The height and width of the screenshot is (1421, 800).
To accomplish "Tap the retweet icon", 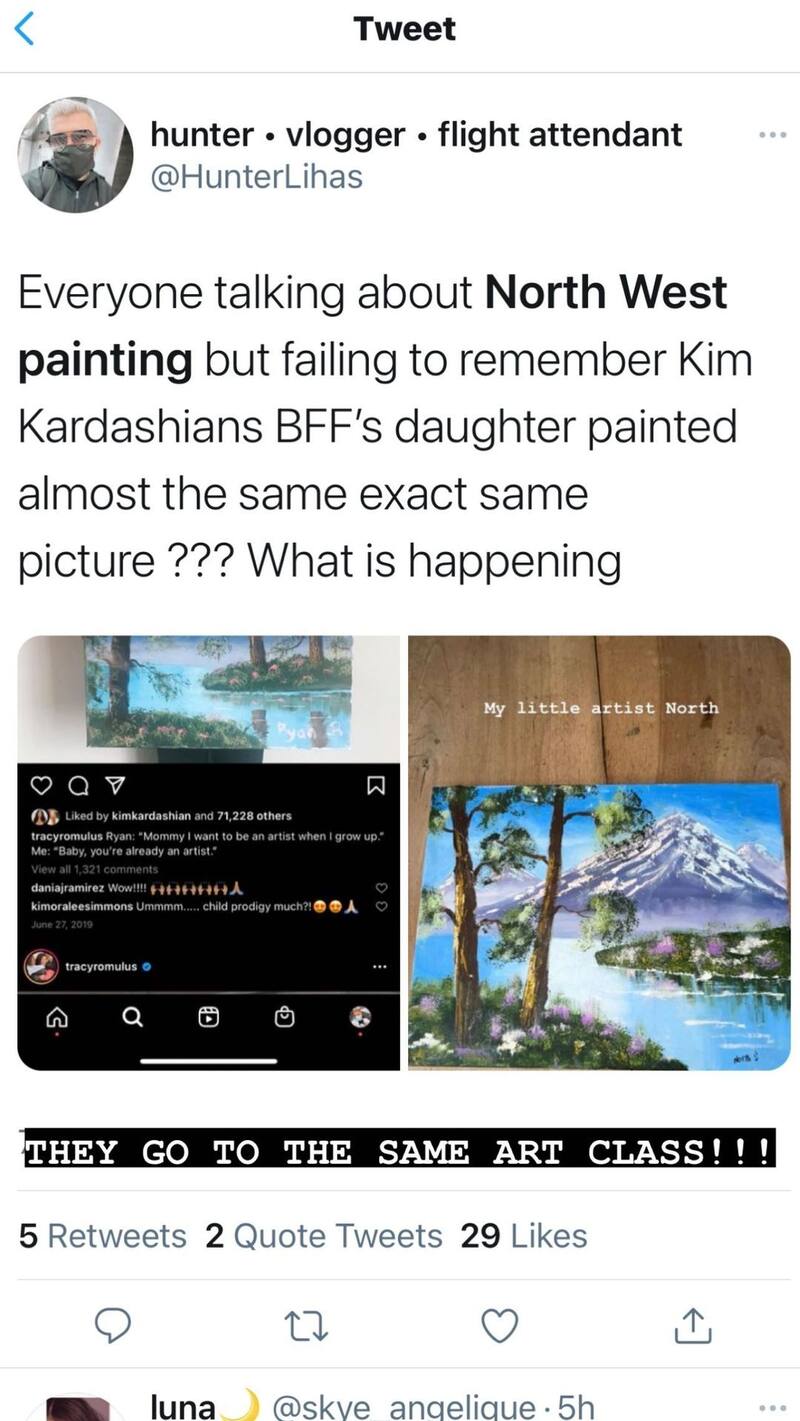I will pos(306,1325).
